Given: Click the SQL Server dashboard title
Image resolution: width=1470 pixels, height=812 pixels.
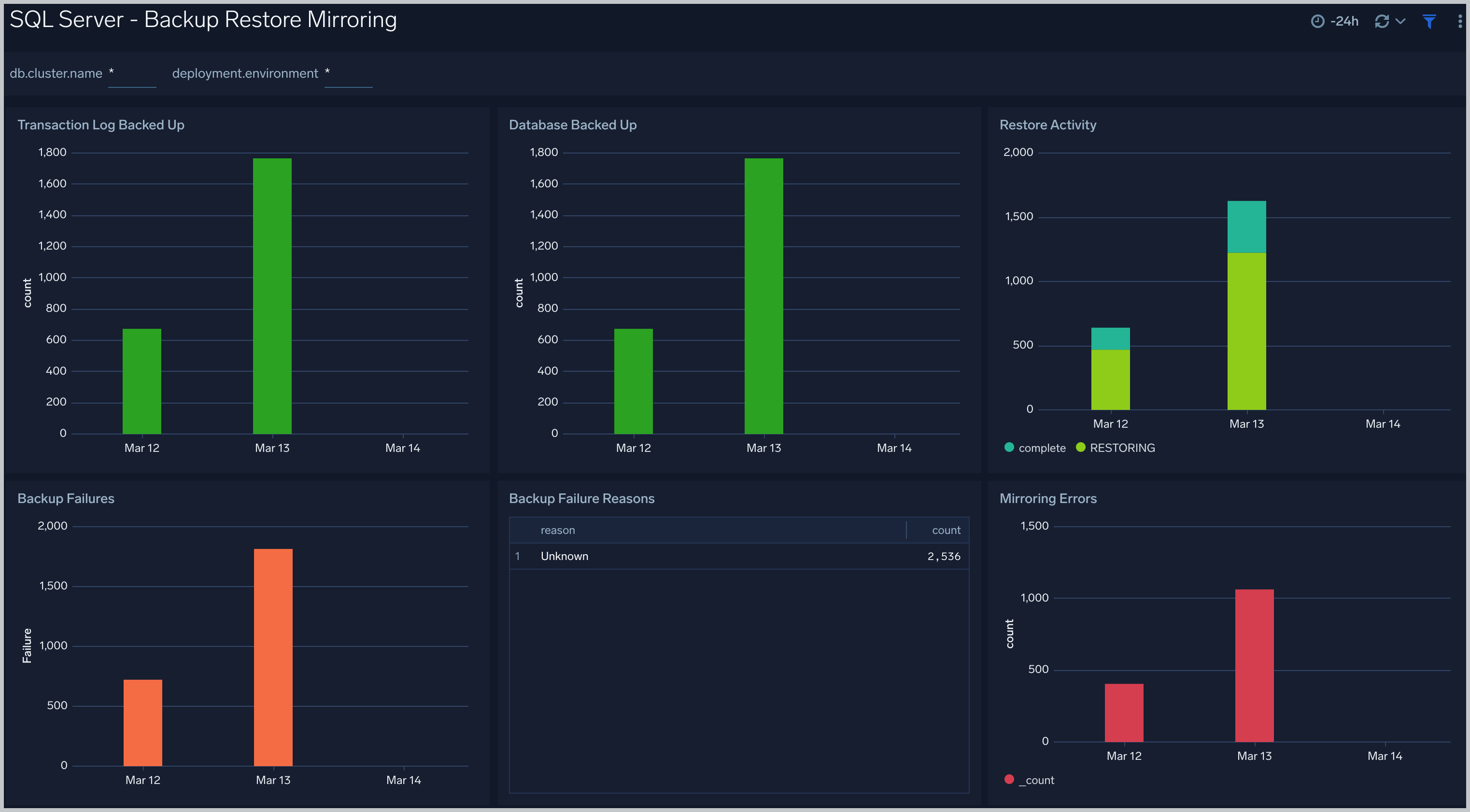Looking at the screenshot, I should tap(203, 19).
